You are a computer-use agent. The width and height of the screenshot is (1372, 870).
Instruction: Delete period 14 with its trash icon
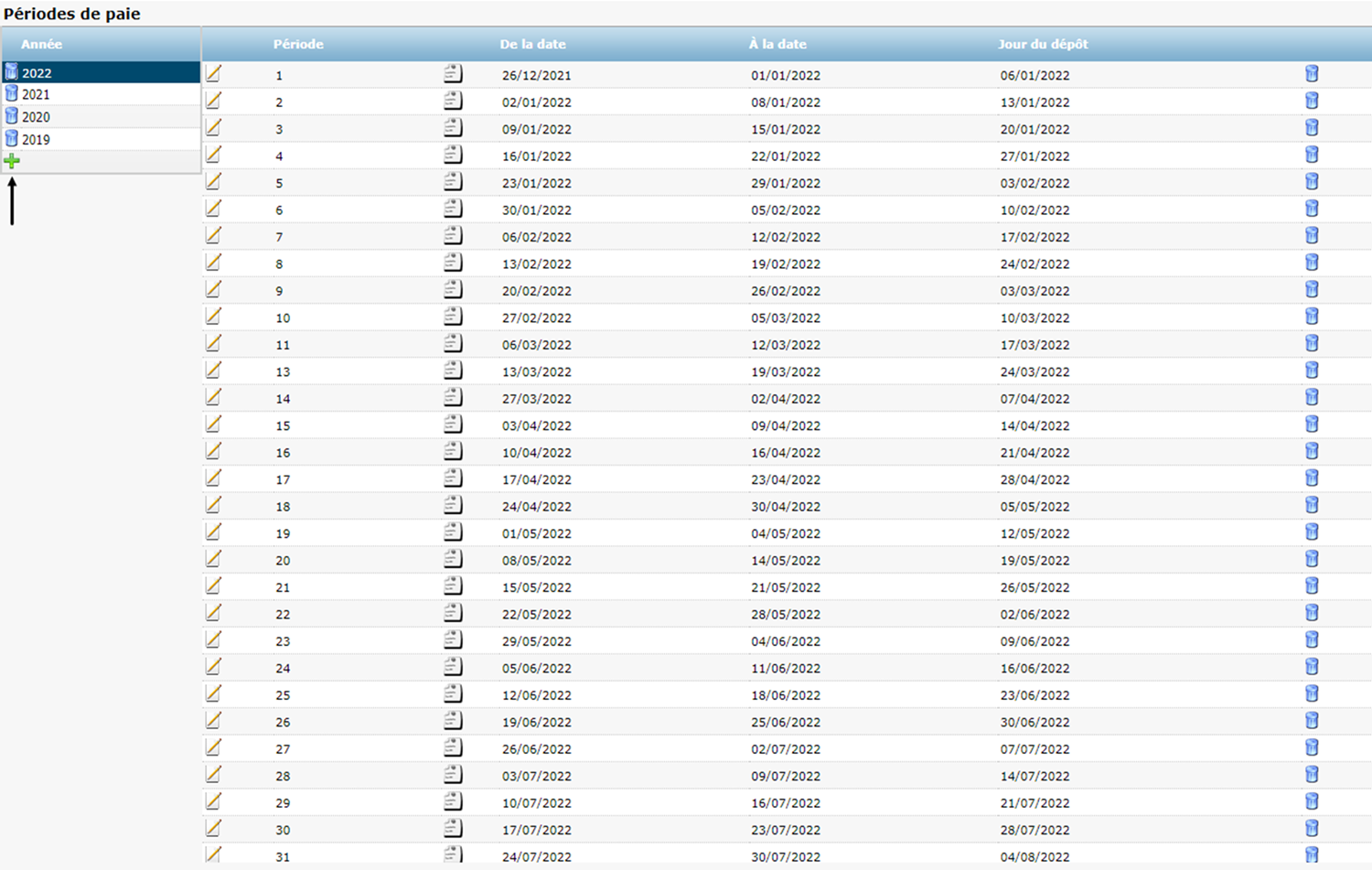1312,397
